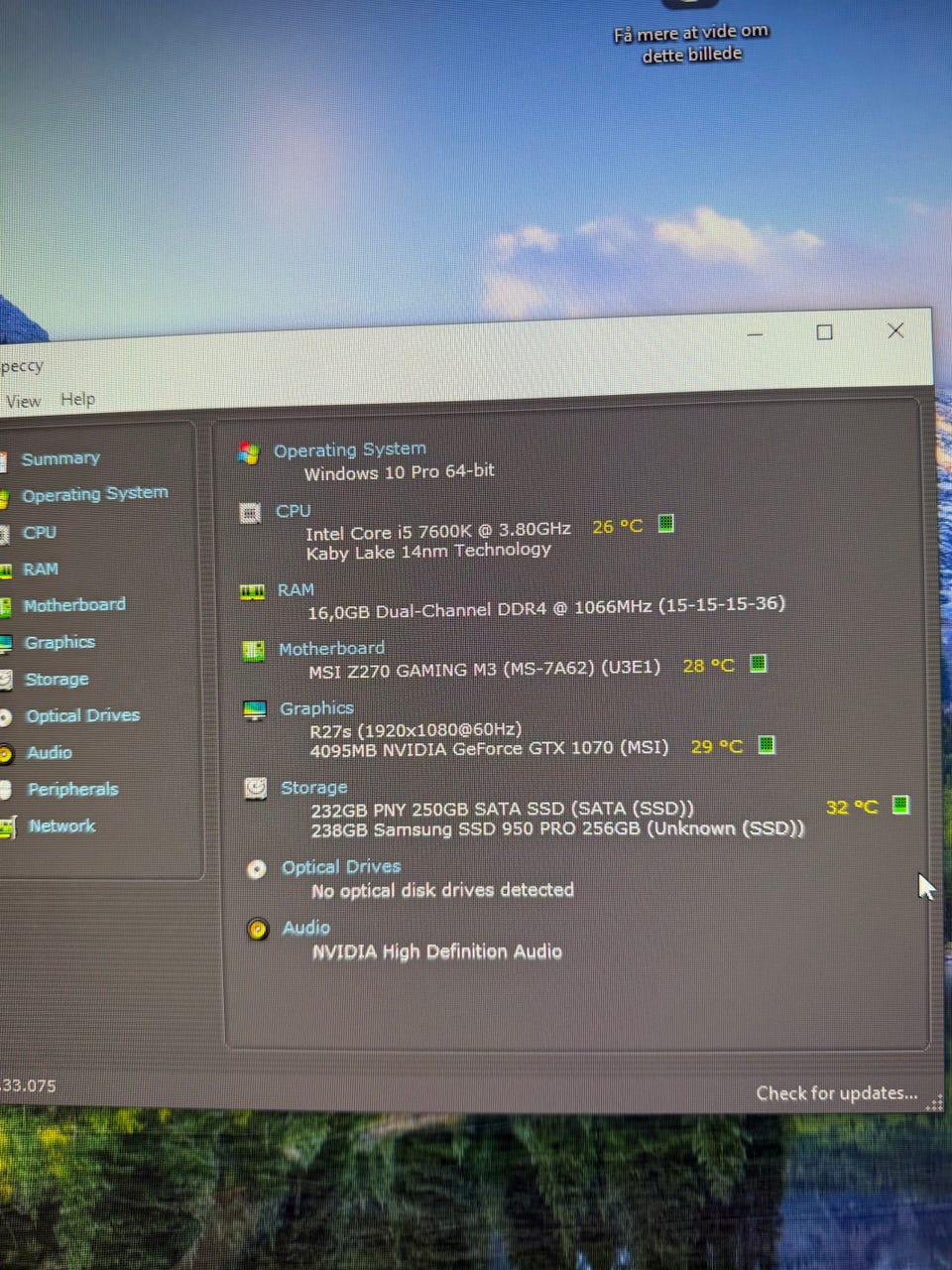Click 'Samsung SSD 950 PRO 256GB' line
The image size is (952, 1270).
[x=558, y=829]
